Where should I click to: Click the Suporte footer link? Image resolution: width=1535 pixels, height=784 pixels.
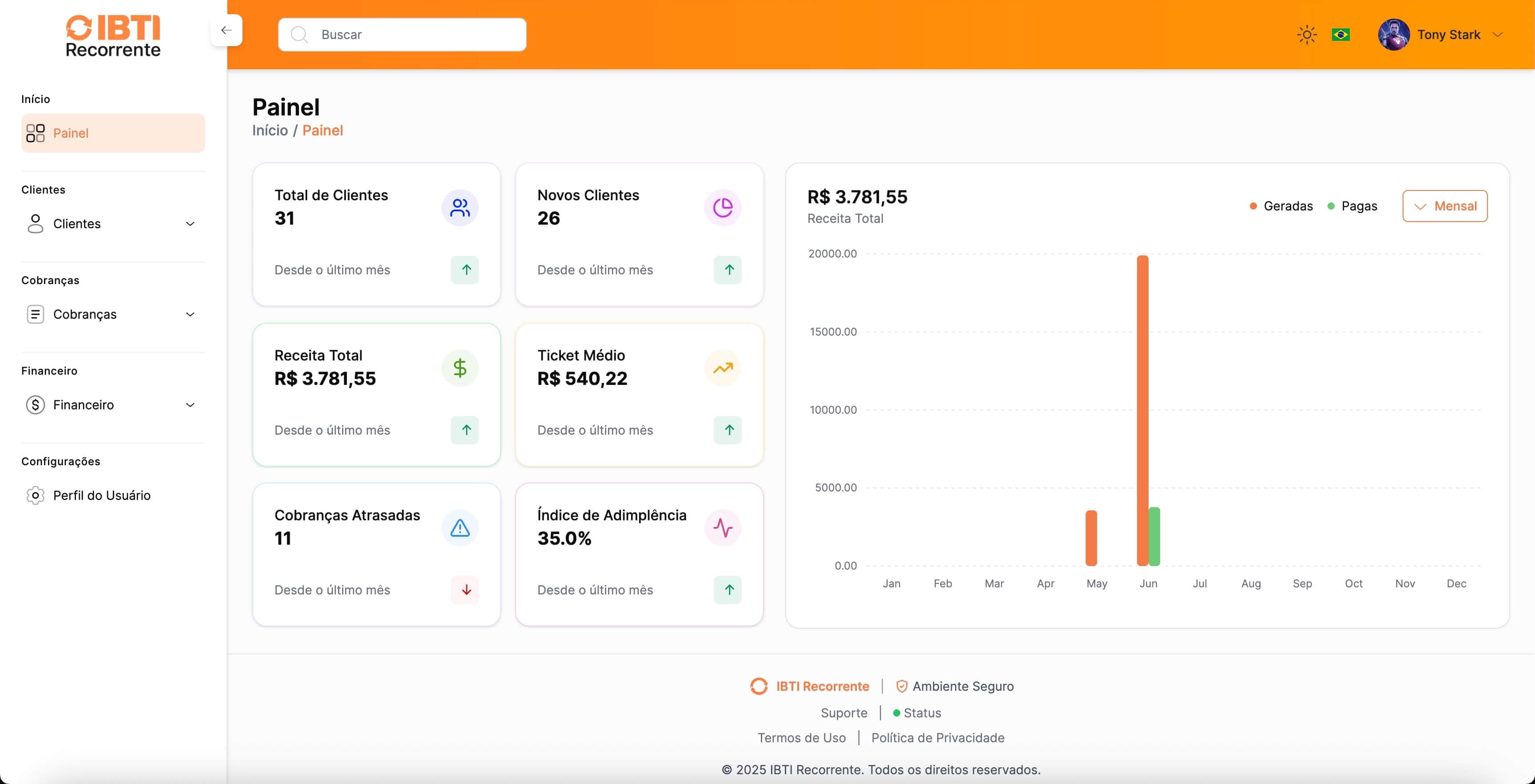tap(844, 713)
